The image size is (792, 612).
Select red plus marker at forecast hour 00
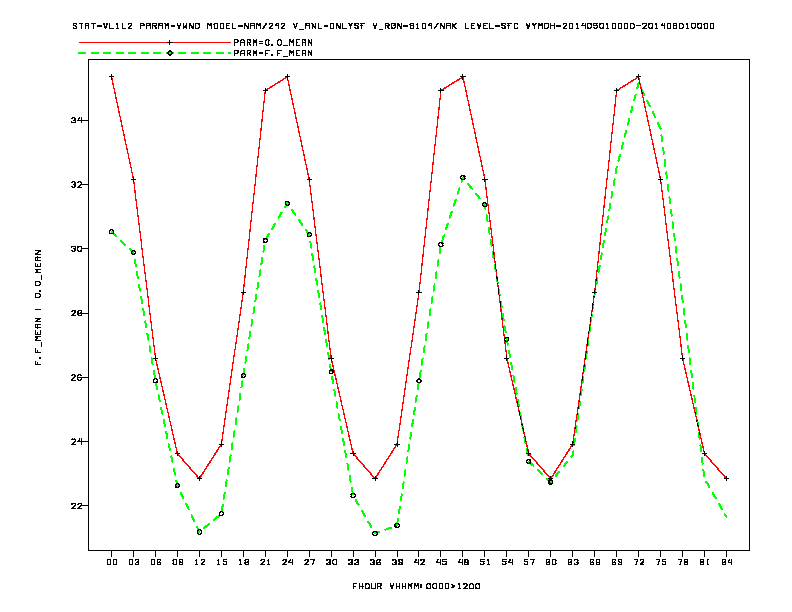click(x=112, y=77)
